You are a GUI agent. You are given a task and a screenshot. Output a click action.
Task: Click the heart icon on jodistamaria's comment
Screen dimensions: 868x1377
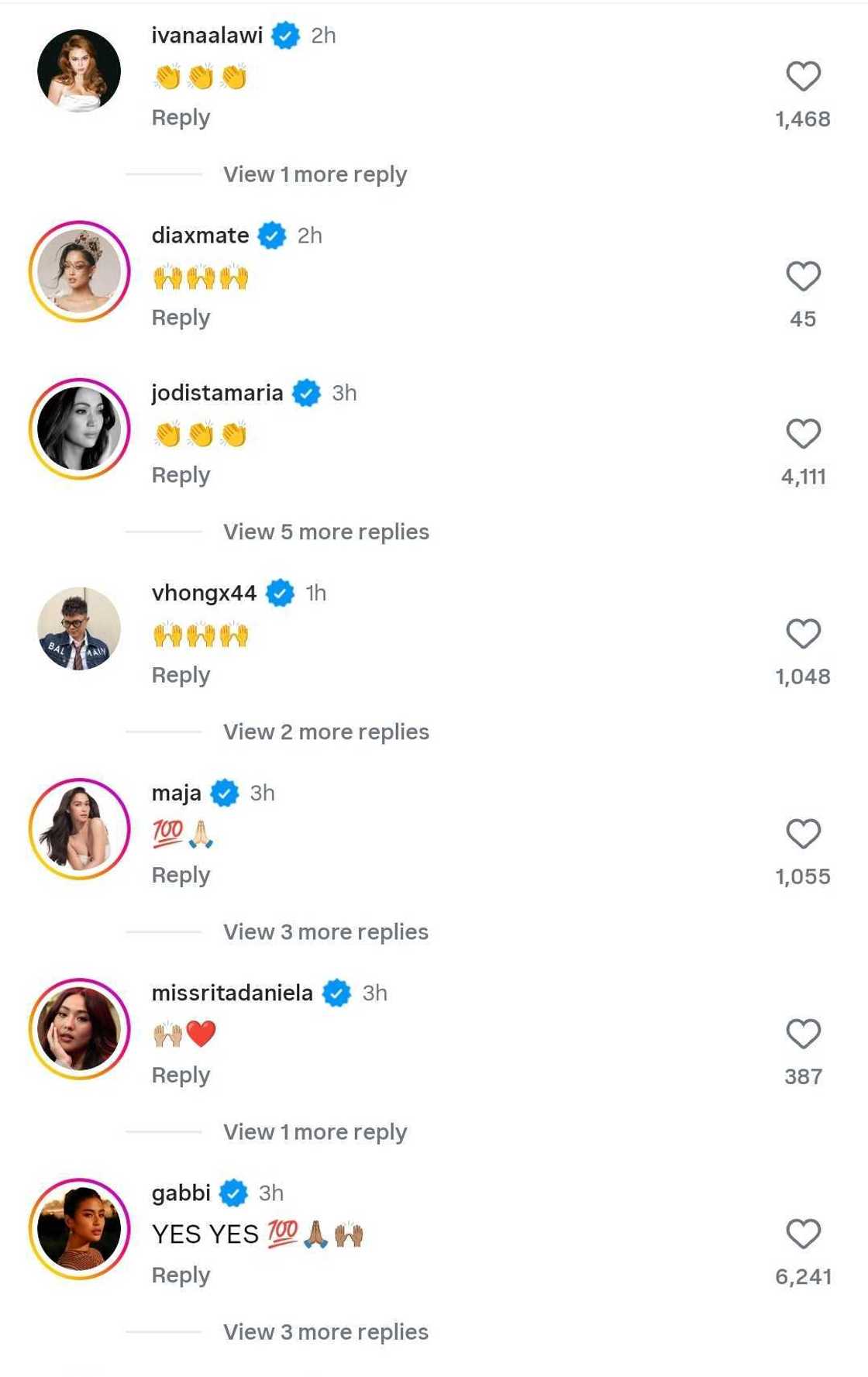click(x=804, y=436)
